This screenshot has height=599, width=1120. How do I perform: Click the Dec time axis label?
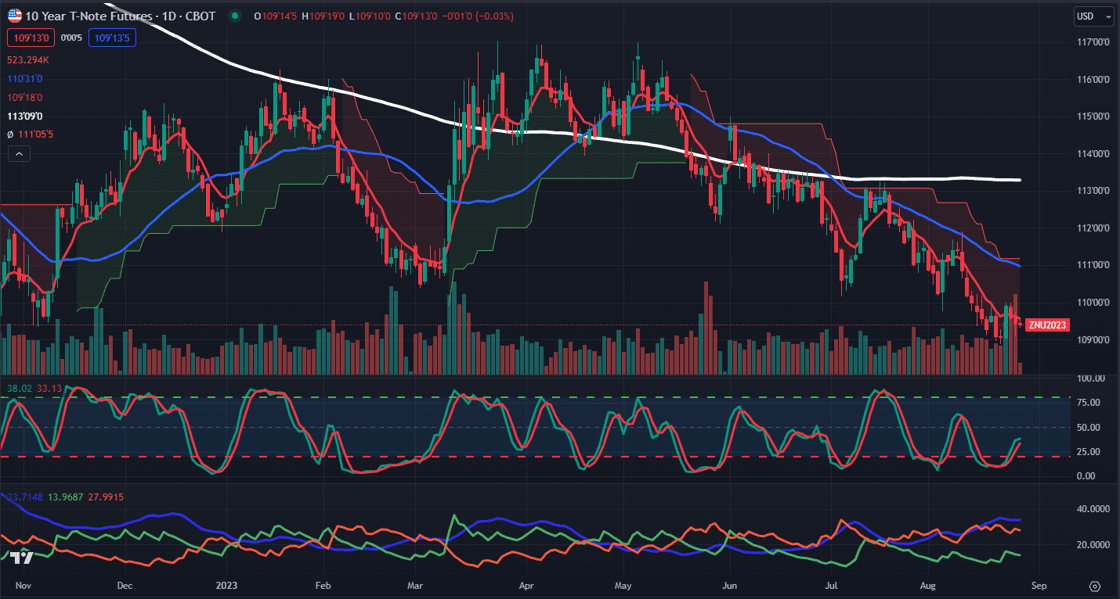pos(124,585)
